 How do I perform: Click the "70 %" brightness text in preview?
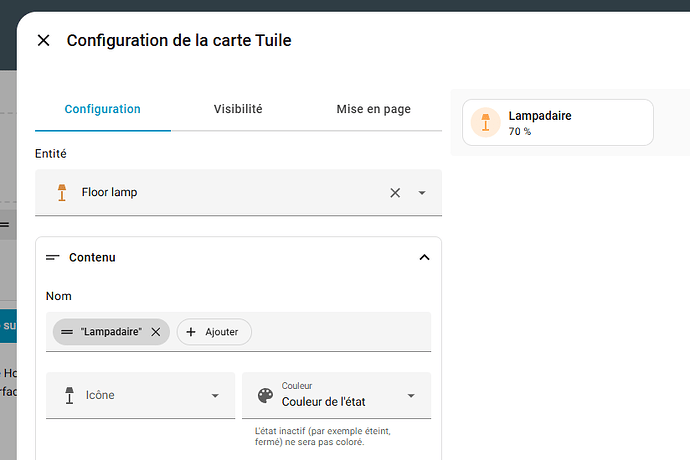tap(520, 131)
